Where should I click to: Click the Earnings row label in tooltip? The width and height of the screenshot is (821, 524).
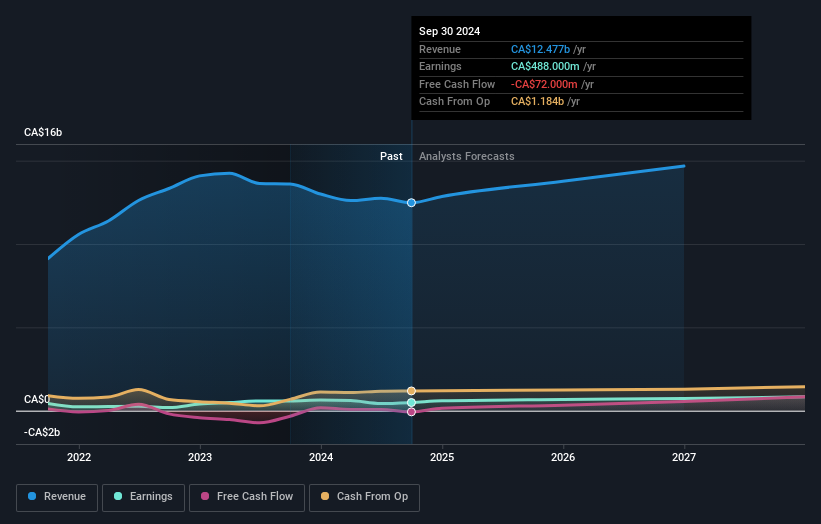pos(440,66)
